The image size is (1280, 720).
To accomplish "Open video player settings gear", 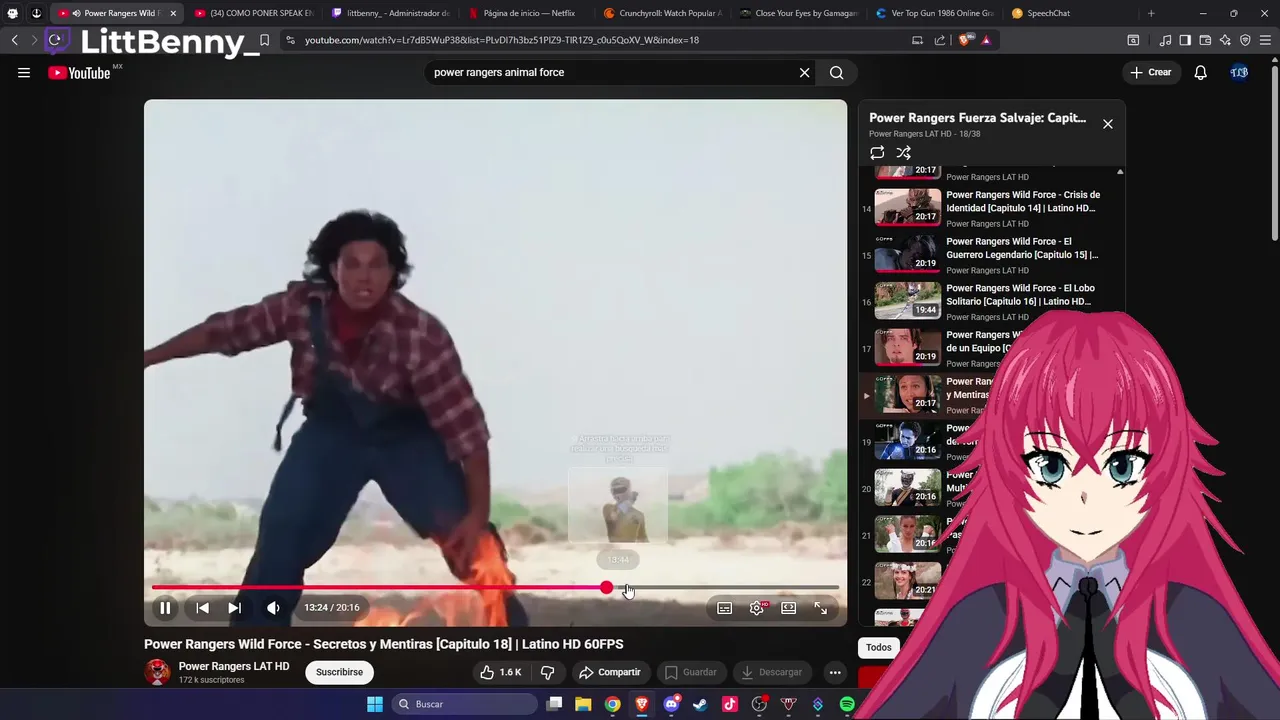I will [757, 608].
